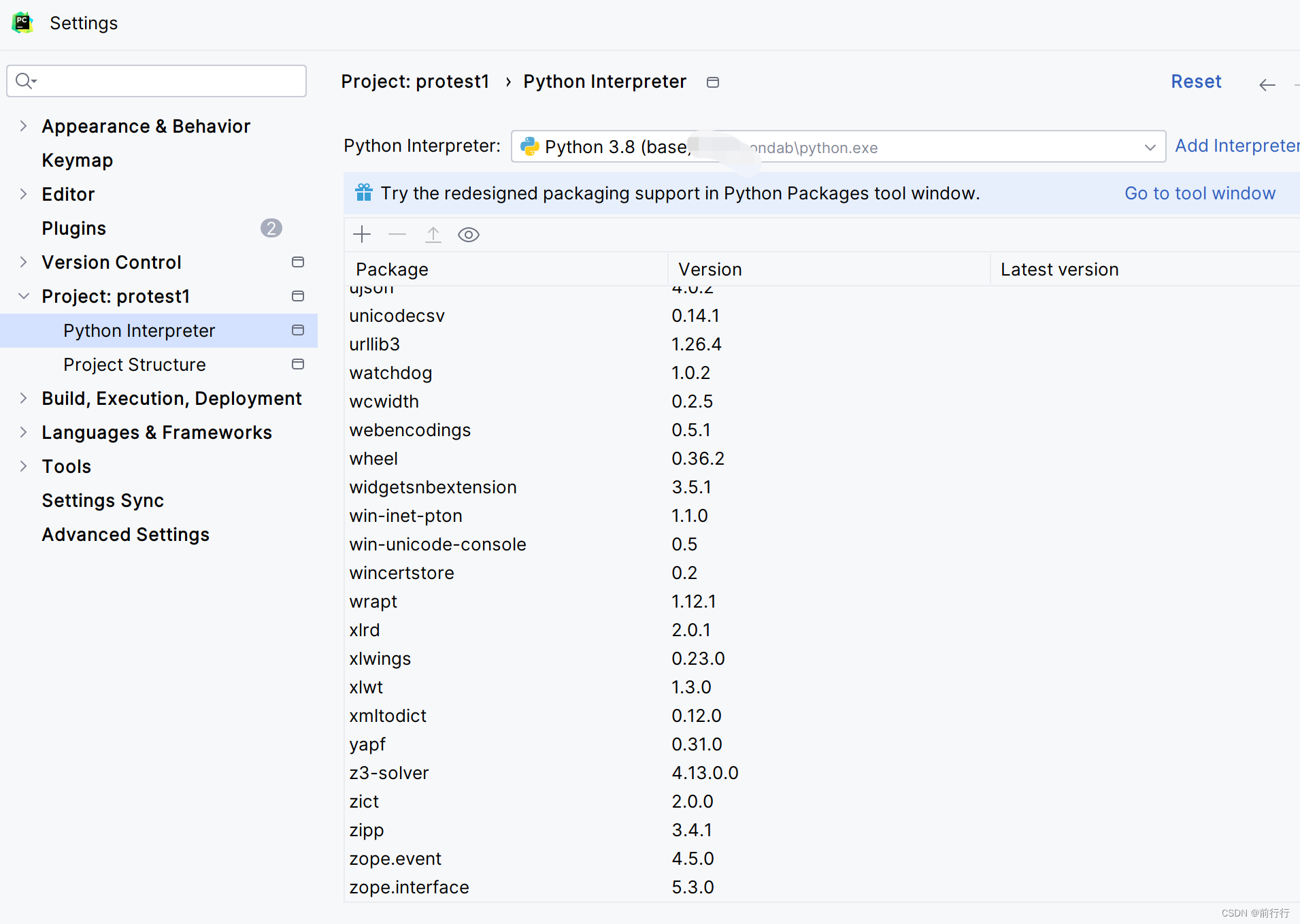Select the zipp package row

822,830
